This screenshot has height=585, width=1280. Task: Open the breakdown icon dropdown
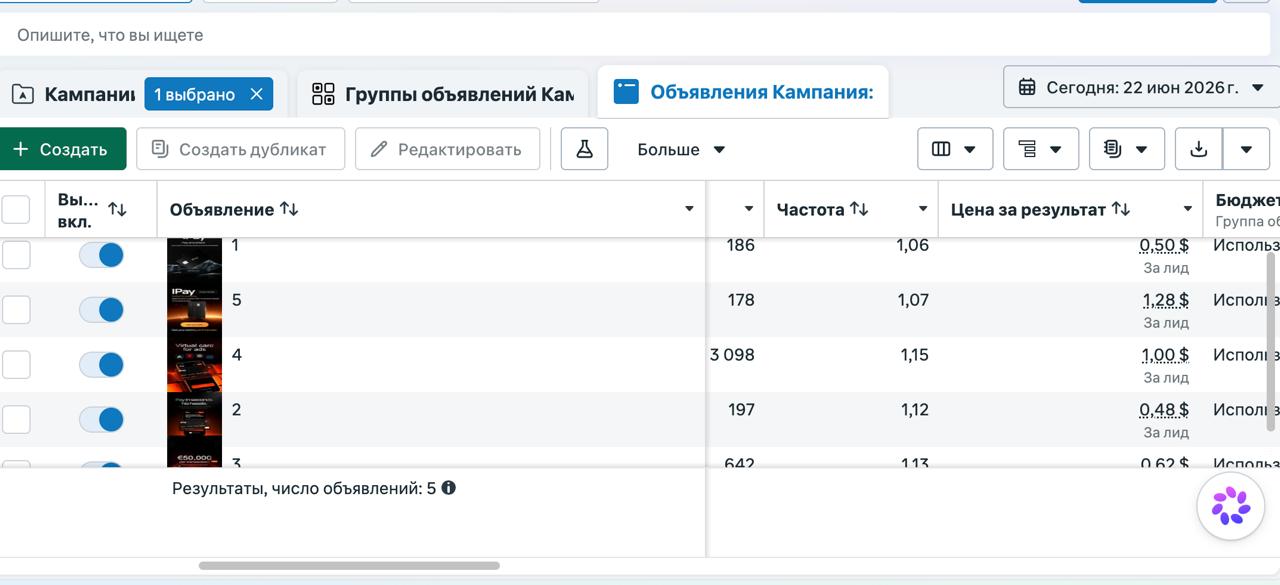(x=1040, y=149)
